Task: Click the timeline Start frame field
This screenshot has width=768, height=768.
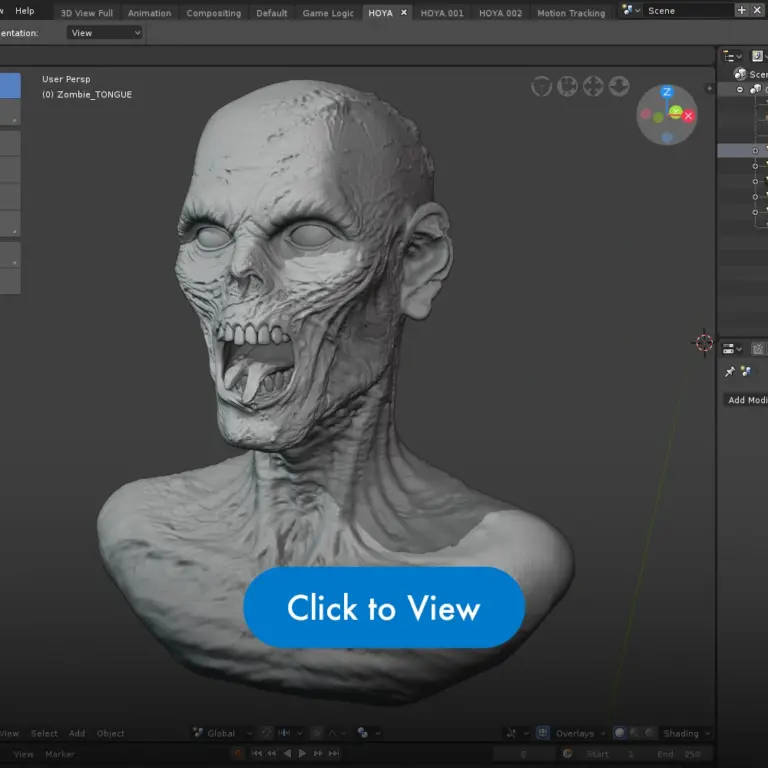Action: tap(610, 754)
